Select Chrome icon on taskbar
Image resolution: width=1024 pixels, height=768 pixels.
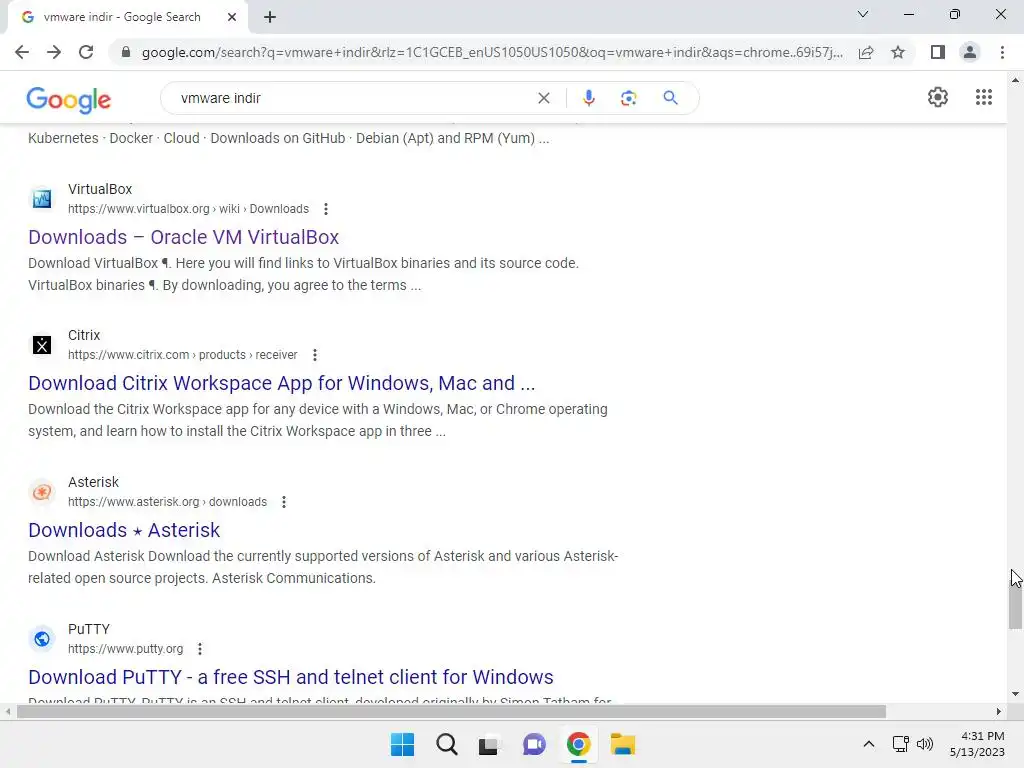(579, 744)
